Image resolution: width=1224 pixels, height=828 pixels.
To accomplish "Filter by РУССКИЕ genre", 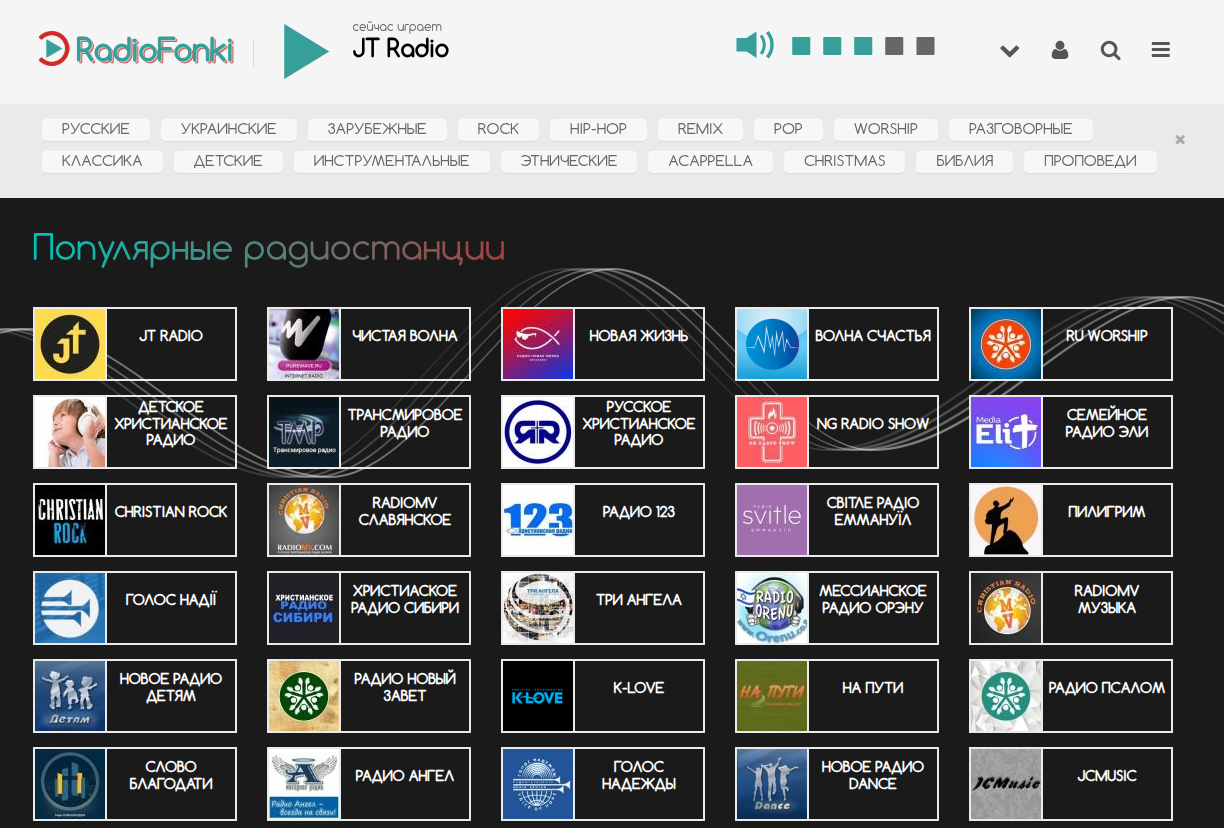I will 96,129.
